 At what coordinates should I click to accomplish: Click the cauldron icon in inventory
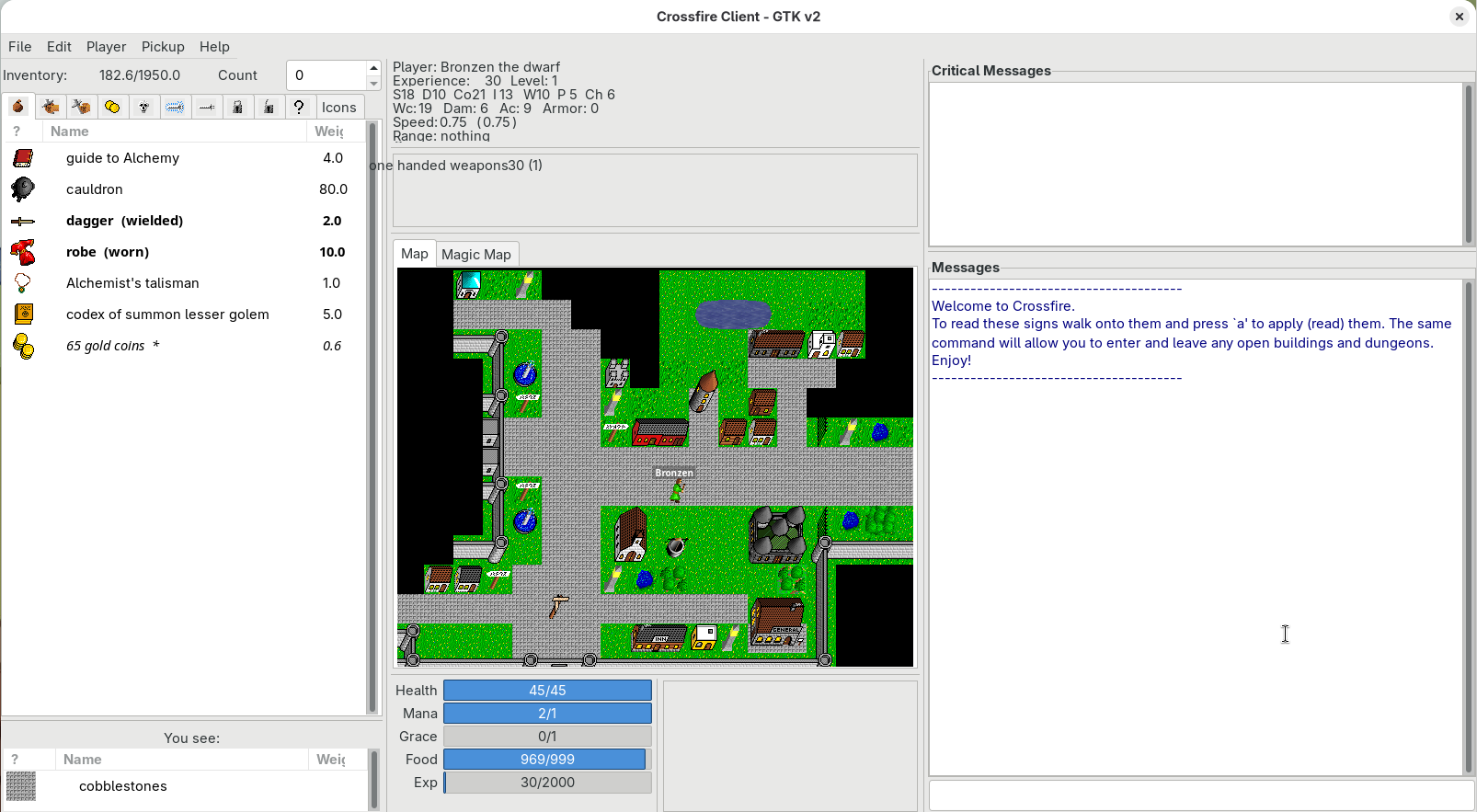point(23,189)
